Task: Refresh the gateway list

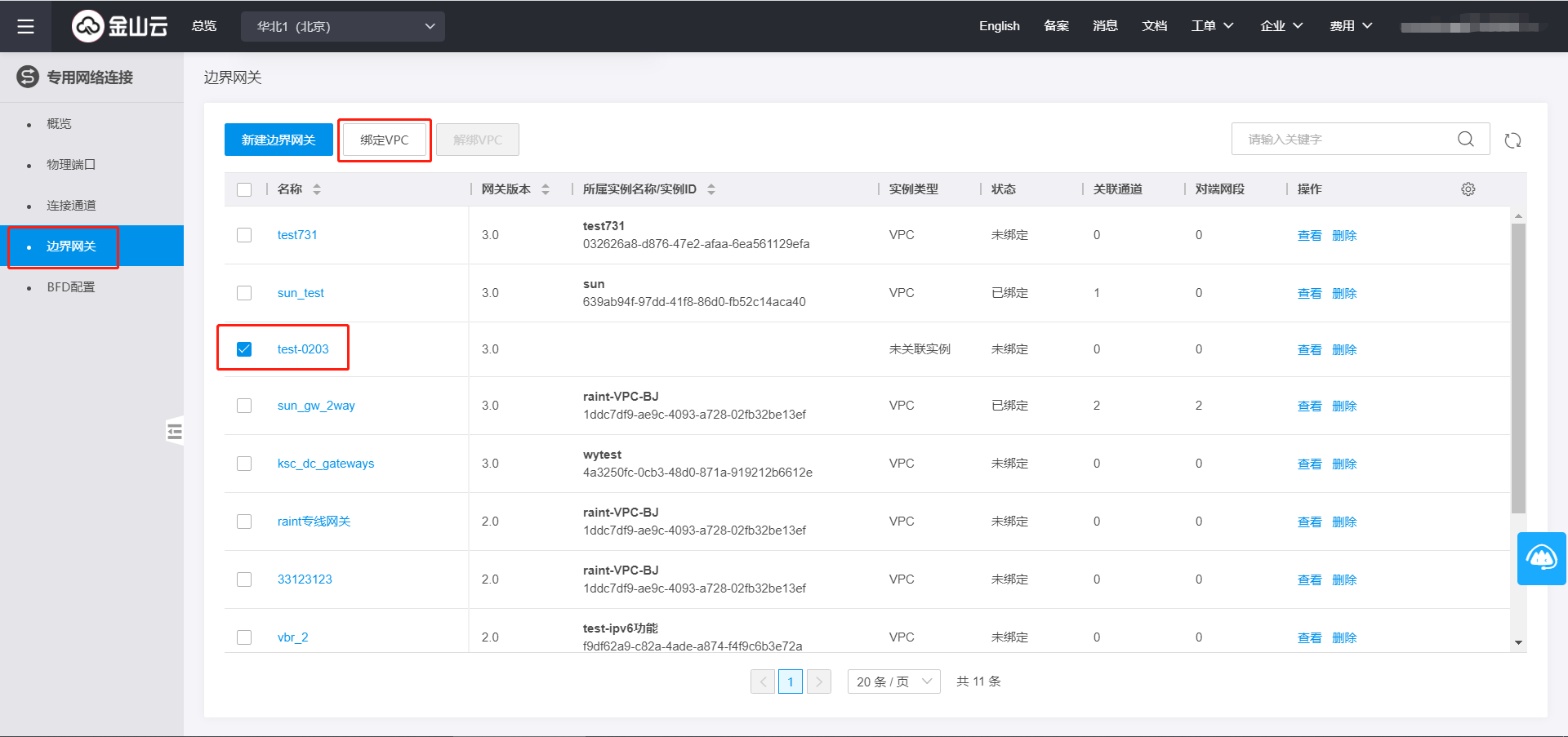Action: click(1512, 140)
